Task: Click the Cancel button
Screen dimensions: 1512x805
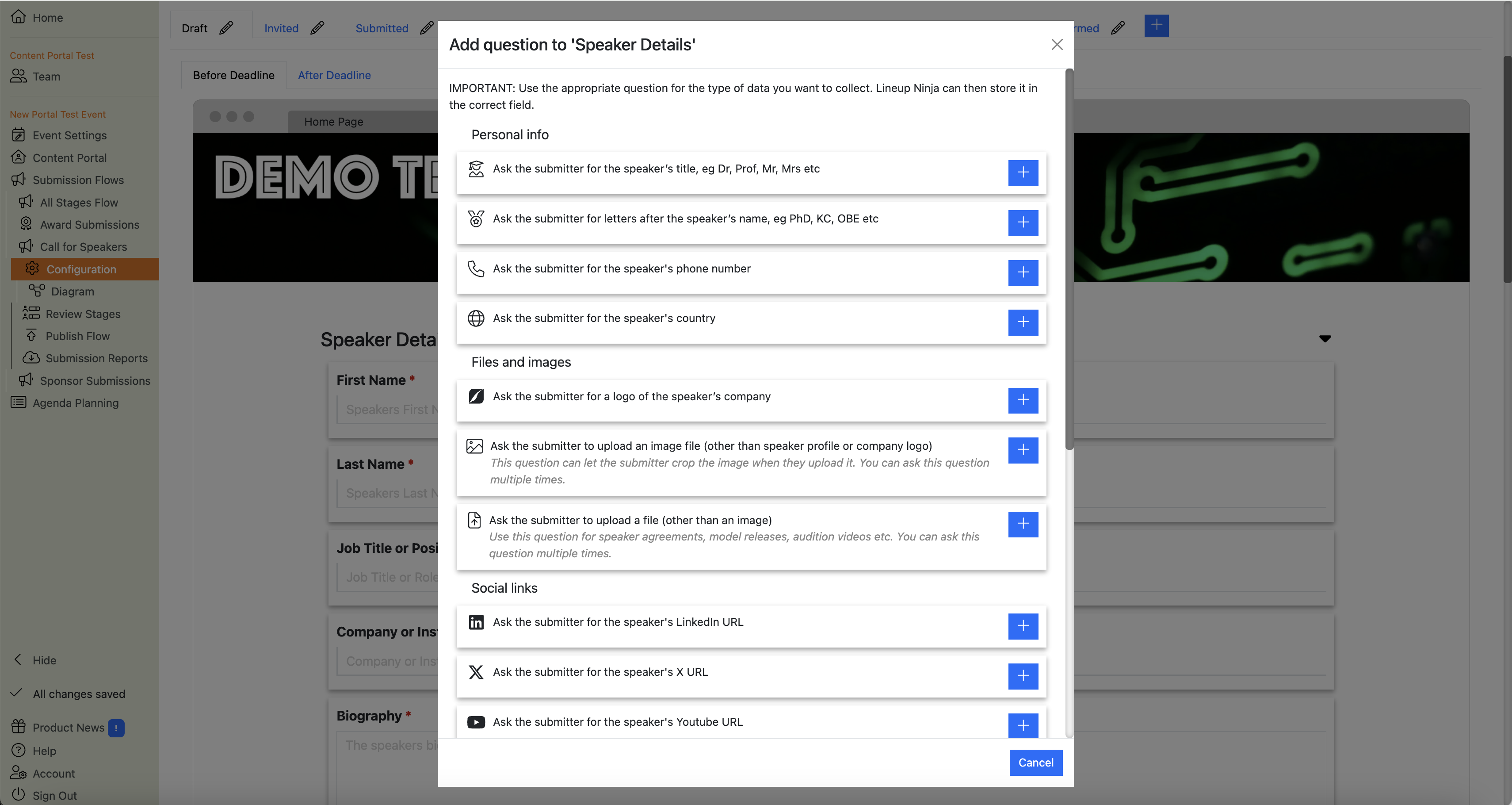Action: tap(1035, 762)
